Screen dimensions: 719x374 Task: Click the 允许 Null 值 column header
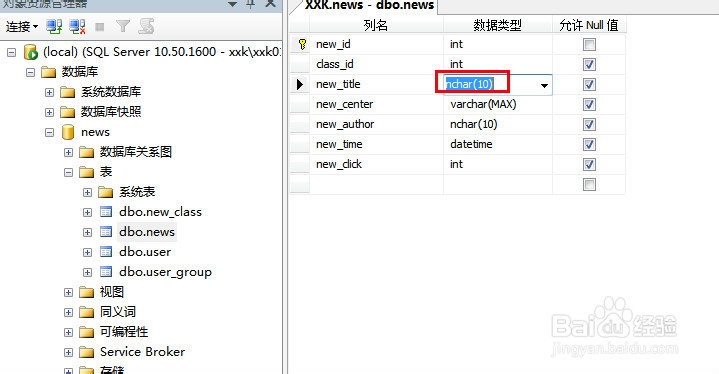click(x=589, y=25)
